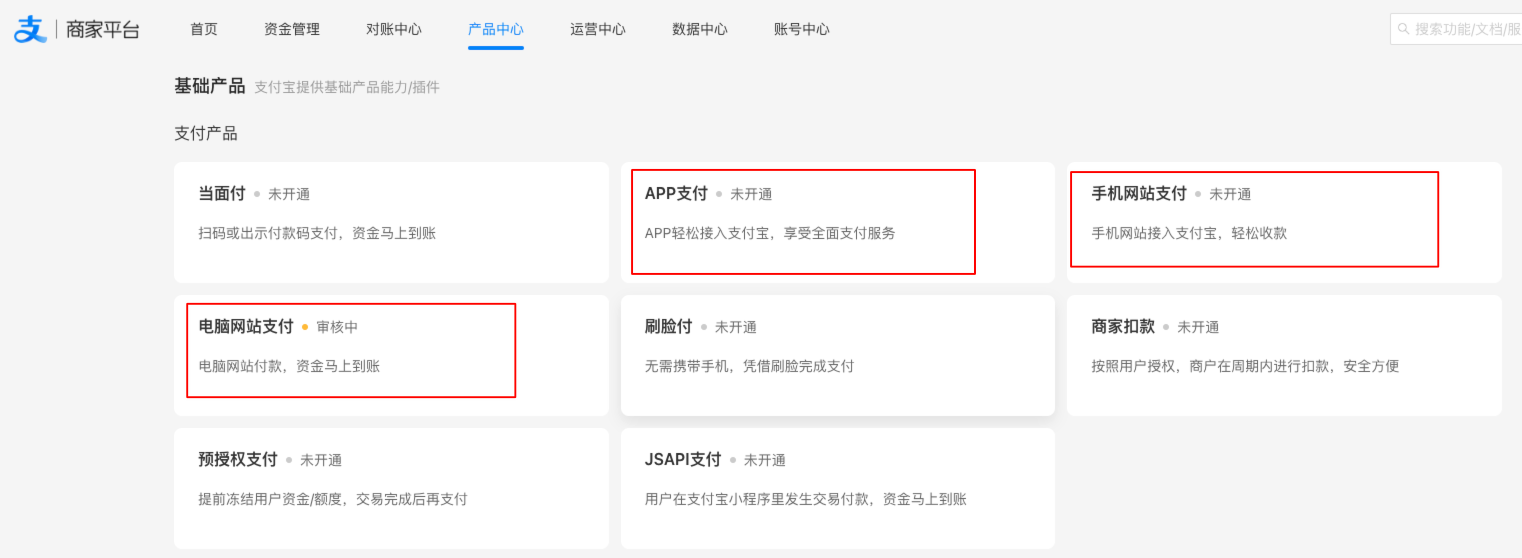
Task: Open the 刷脸付 product card
Action: pos(838,355)
